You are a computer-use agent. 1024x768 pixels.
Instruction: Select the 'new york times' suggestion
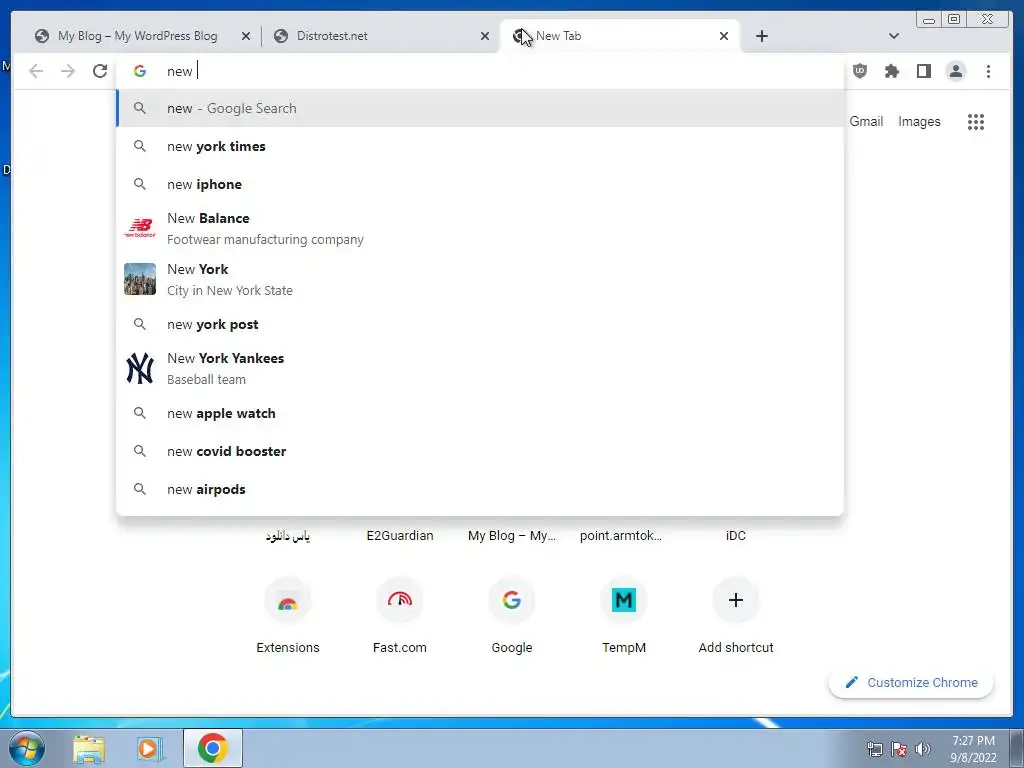tap(480, 146)
